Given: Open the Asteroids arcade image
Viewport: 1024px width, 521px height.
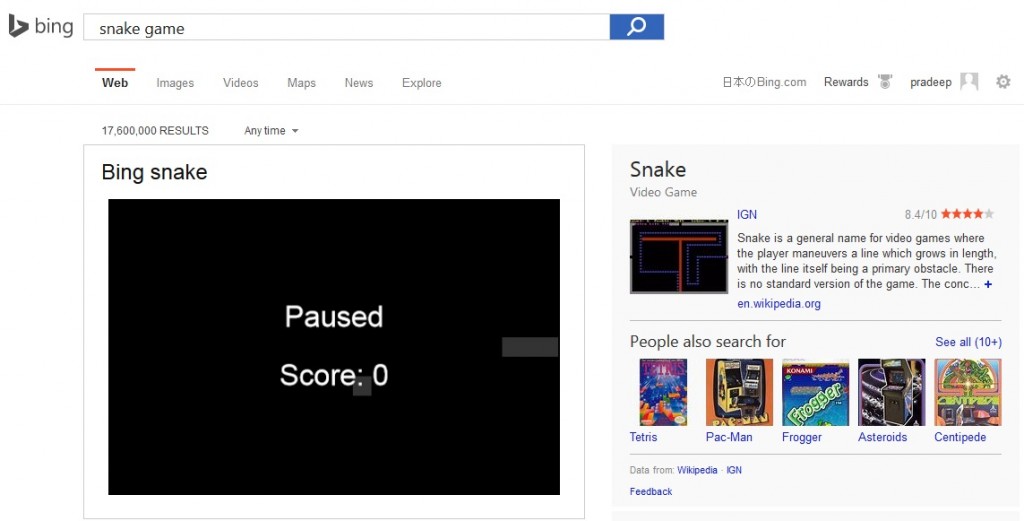Looking at the screenshot, I should pos(891,392).
